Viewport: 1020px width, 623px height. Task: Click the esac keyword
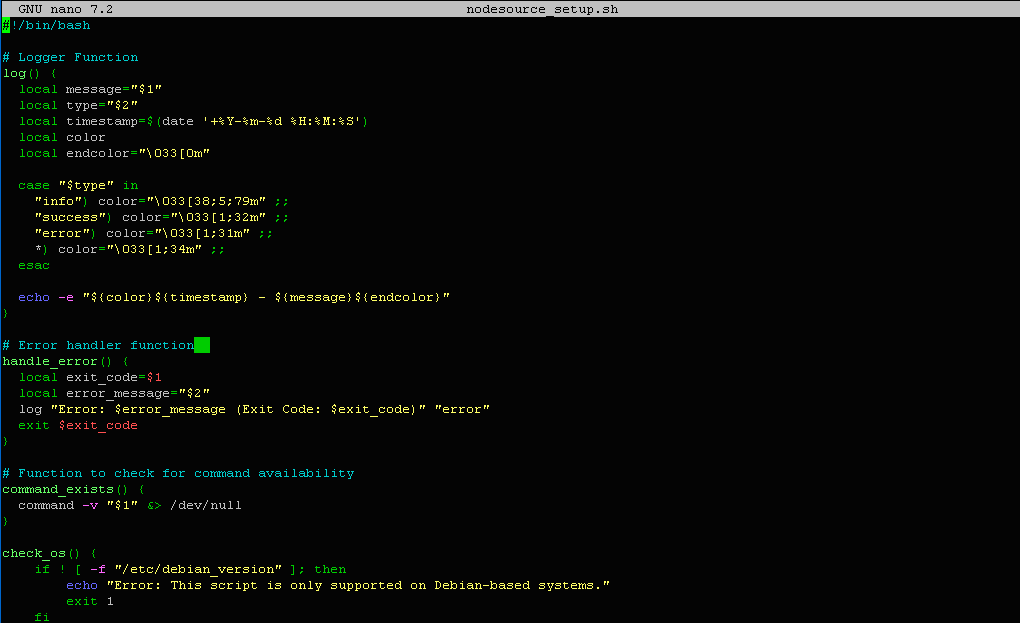tap(34, 265)
